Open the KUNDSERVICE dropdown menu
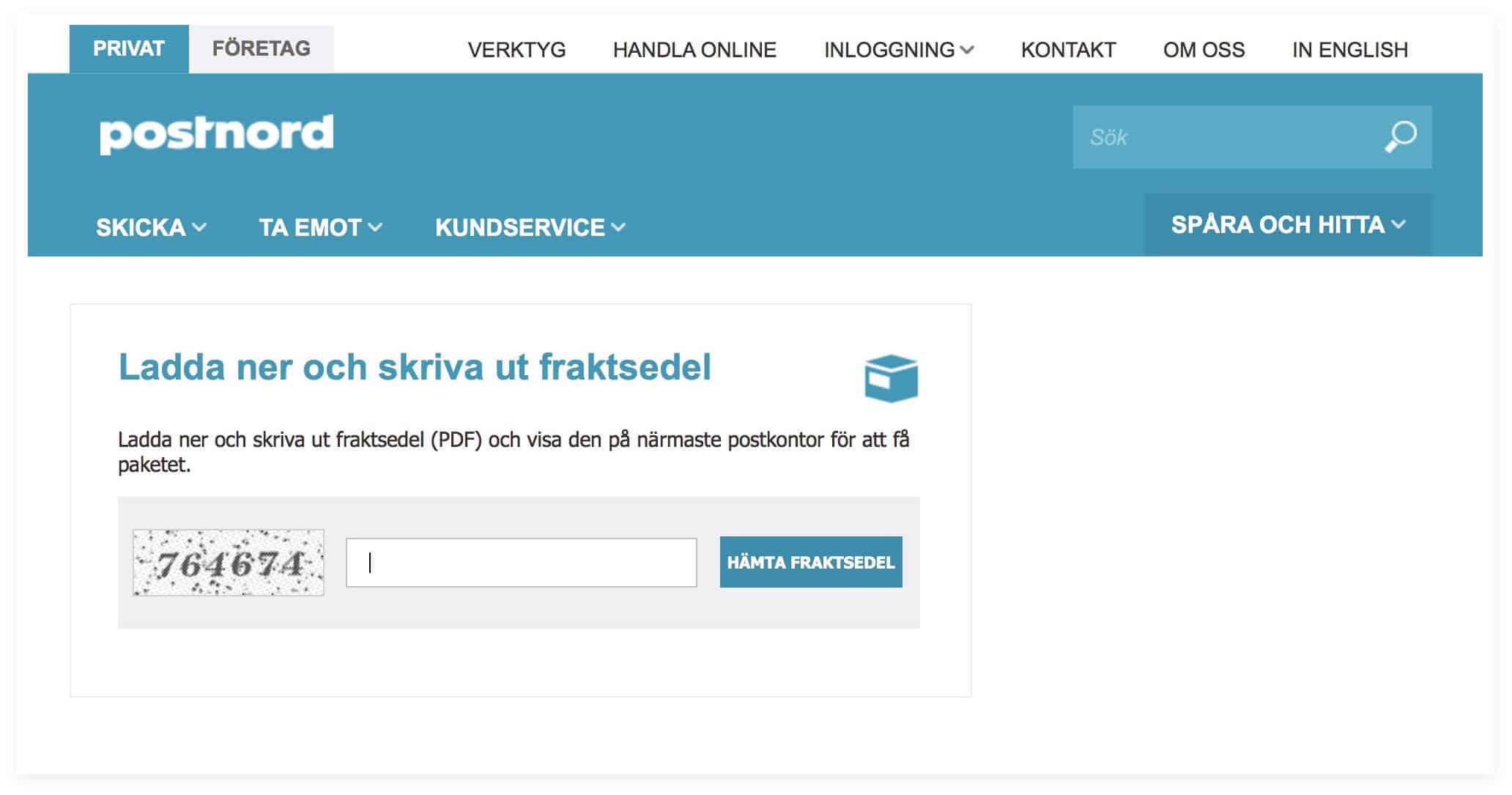Image resolution: width=1512 pixels, height=795 pixels. tap(530, 227)
